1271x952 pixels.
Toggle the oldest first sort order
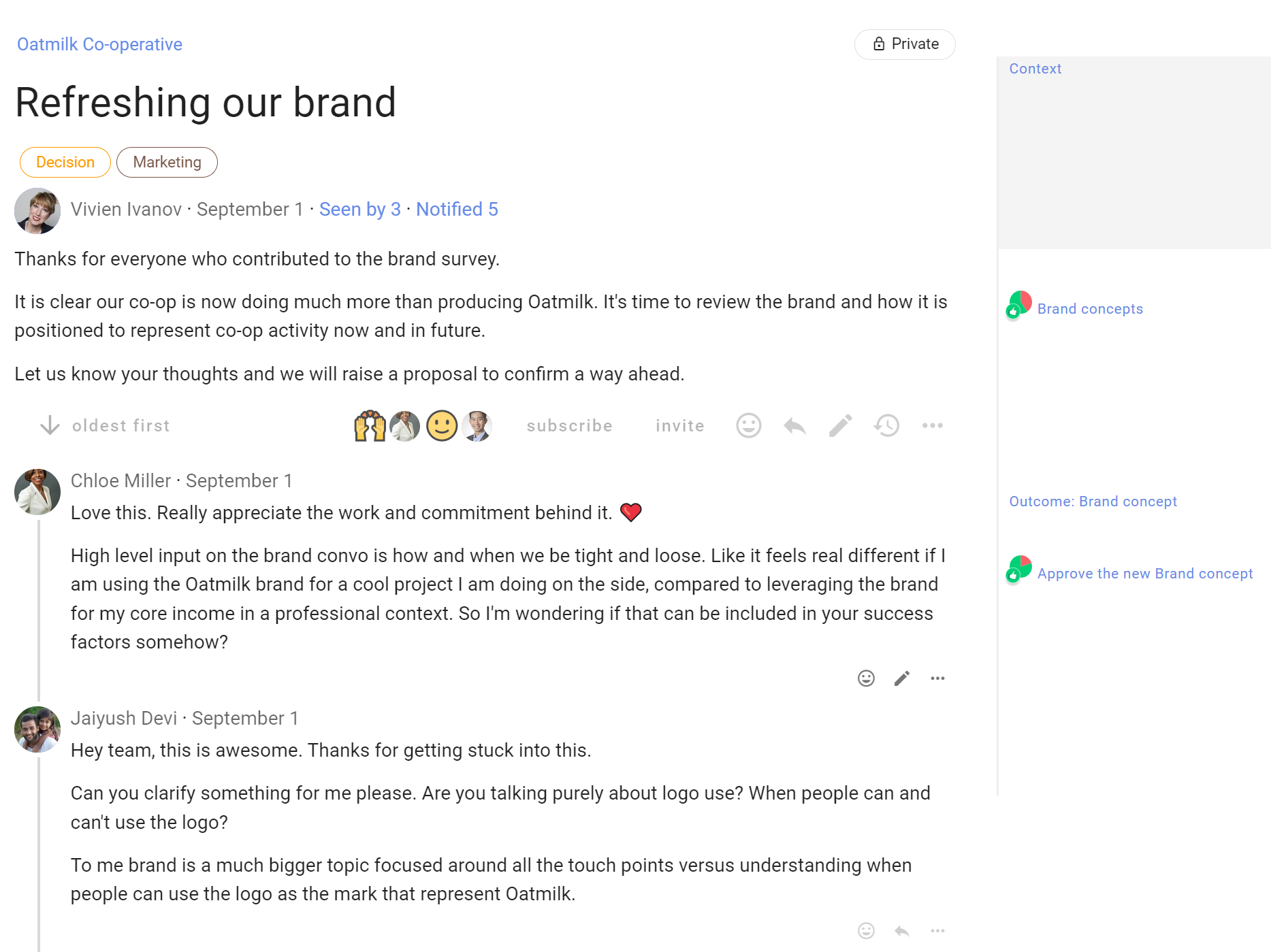coord(106,426)
